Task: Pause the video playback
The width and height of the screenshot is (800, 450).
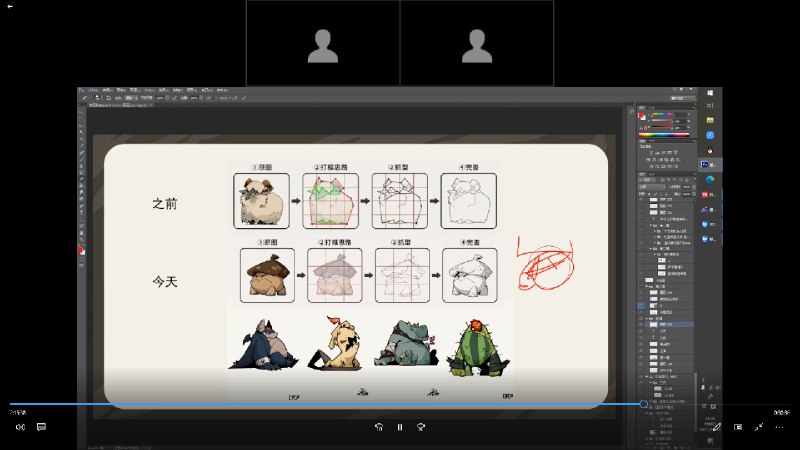Action: 400,427
